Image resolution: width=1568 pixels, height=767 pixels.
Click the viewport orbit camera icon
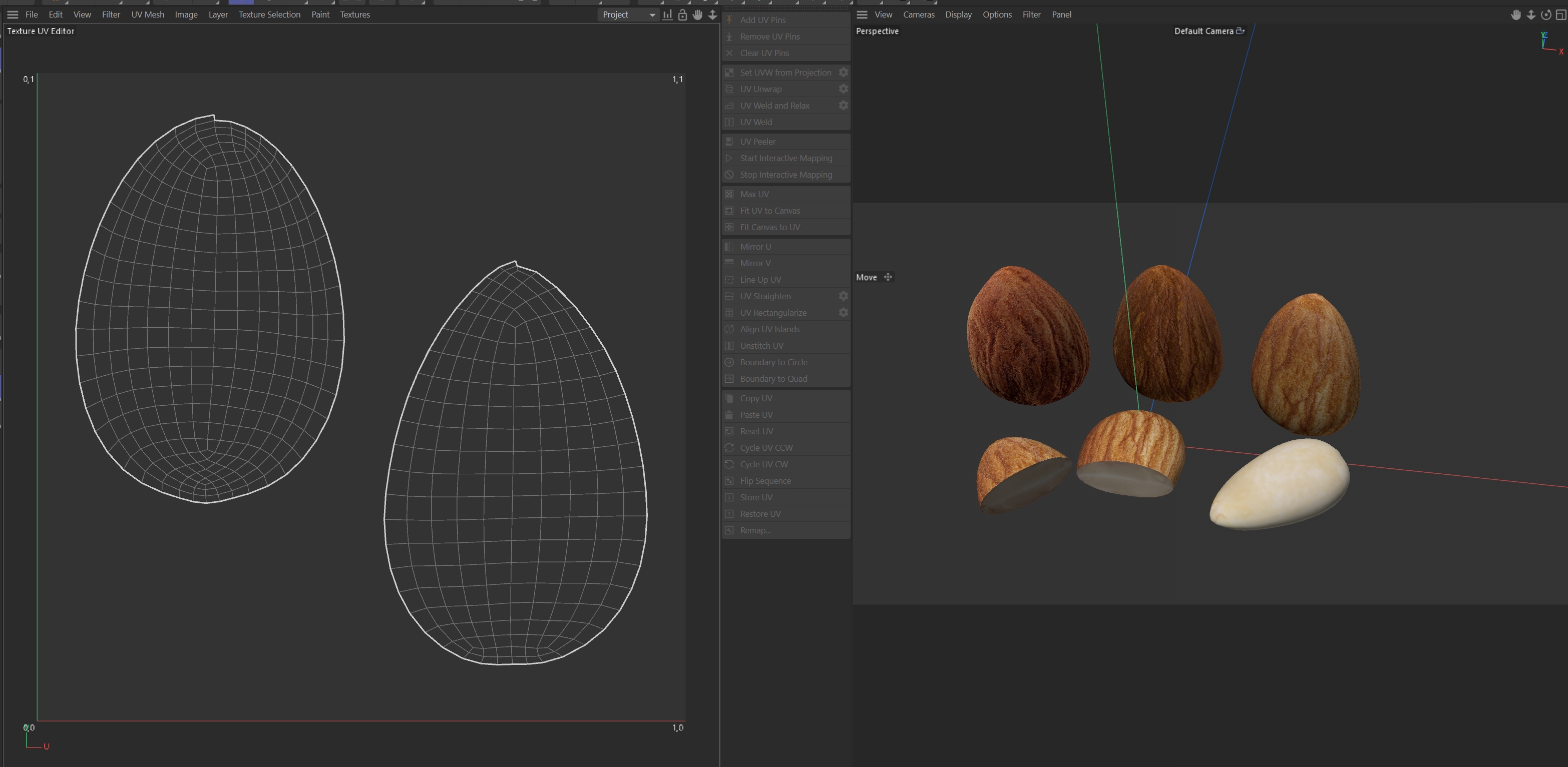pyautogui.click(x=1545, y=15)
